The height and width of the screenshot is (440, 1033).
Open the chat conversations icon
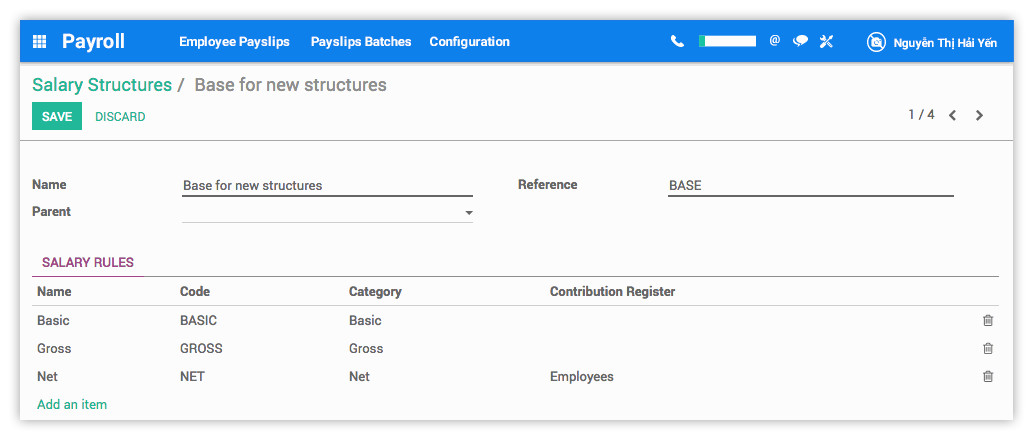(800, 42)
